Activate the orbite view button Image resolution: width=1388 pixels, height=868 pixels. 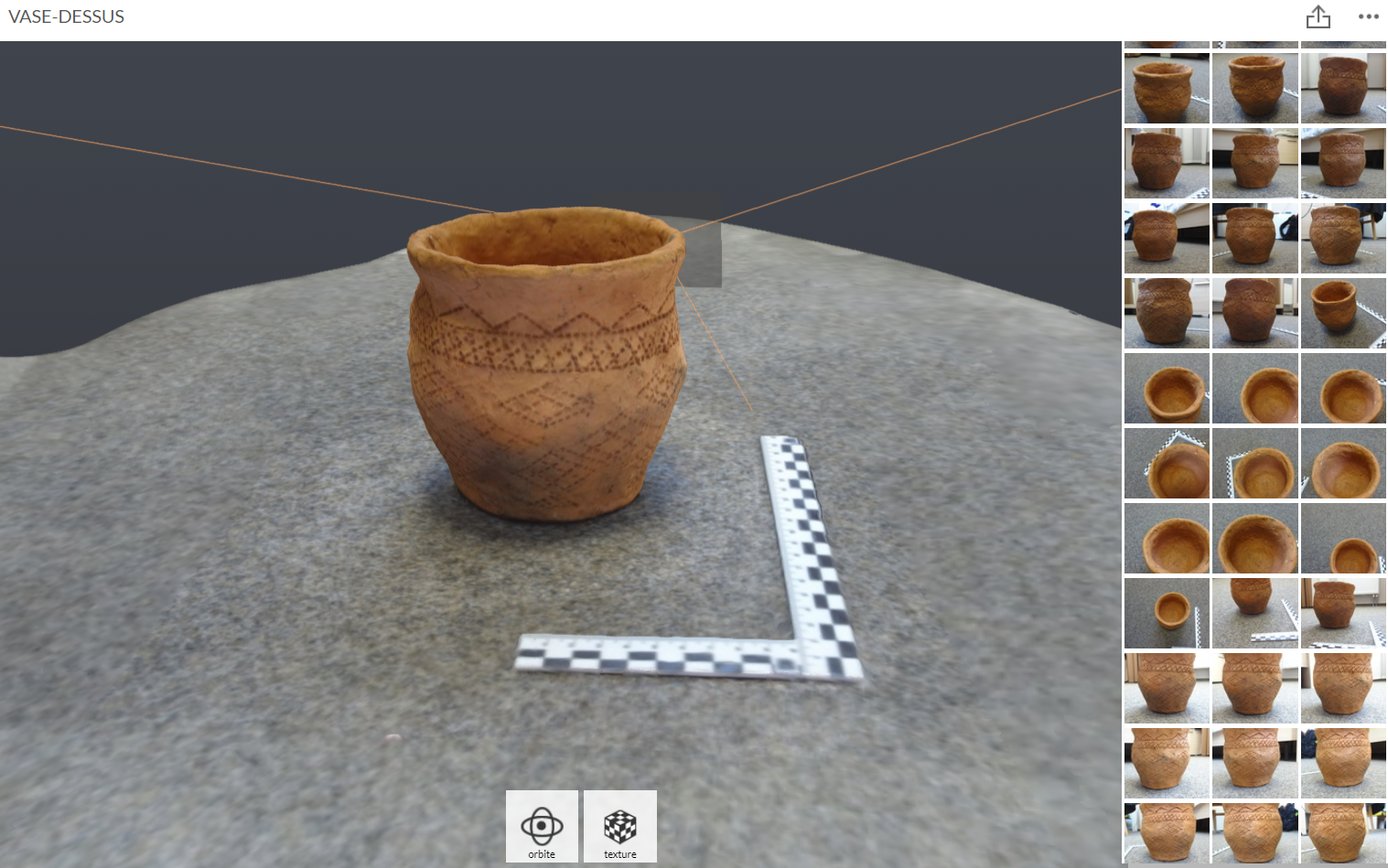pyautogui.click(x=542, y=826)
